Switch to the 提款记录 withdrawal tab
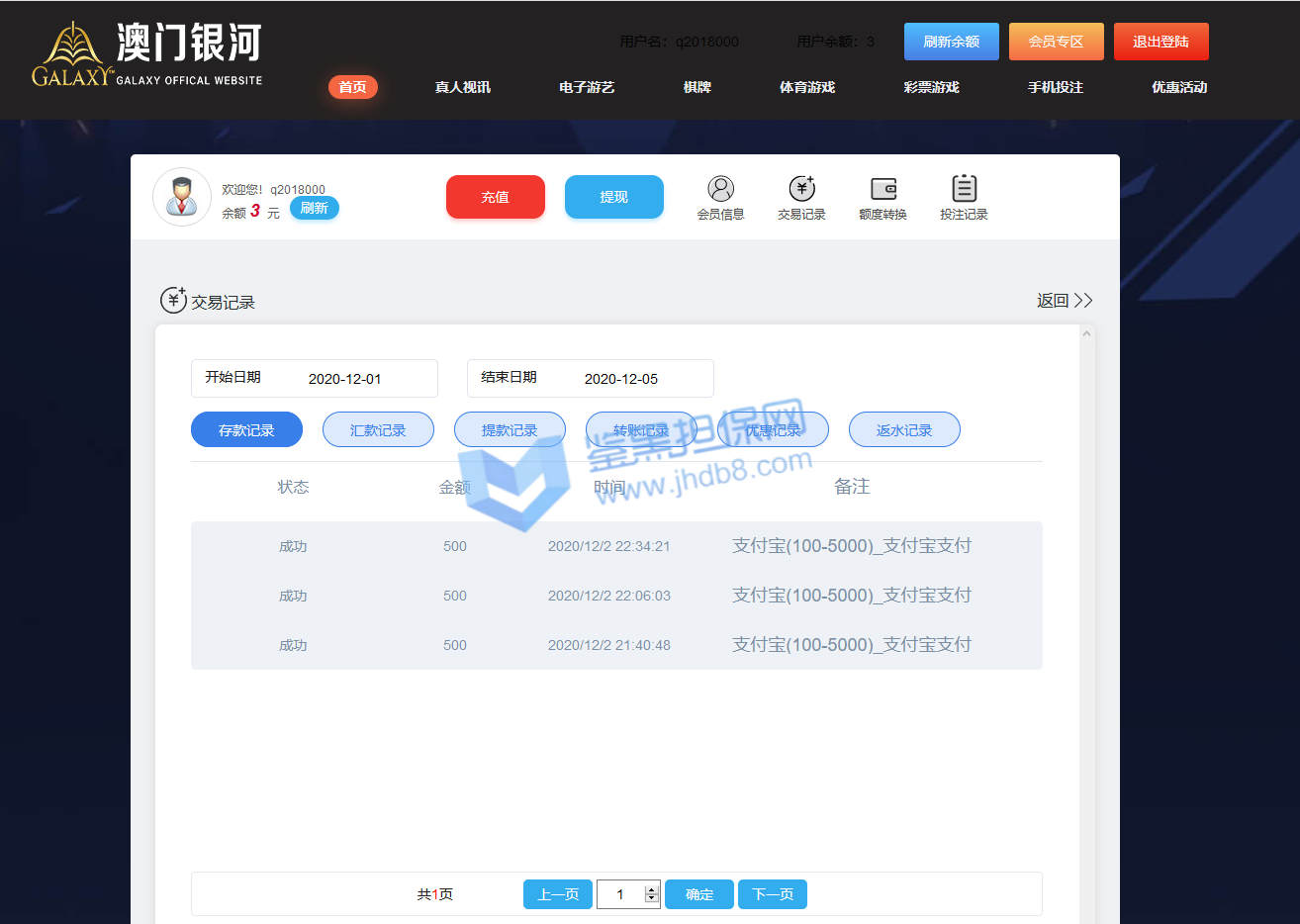 [x=510, y=430]
